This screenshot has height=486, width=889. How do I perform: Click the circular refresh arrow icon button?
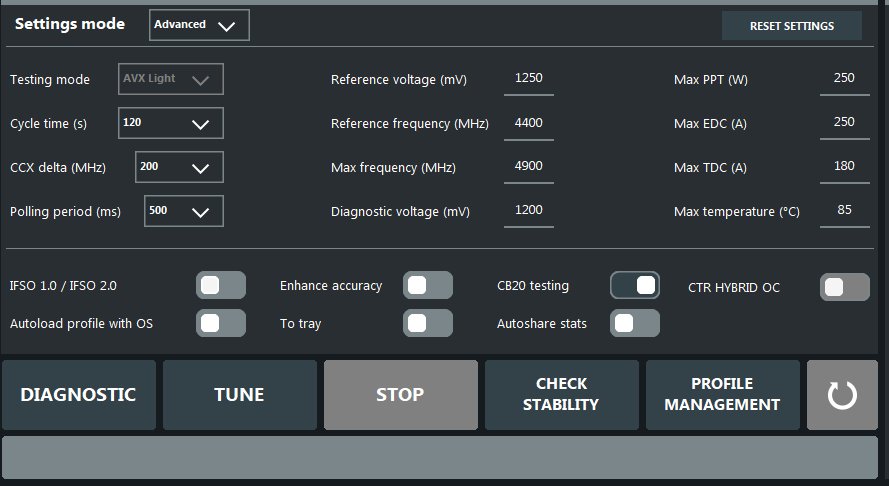click(x=842, y=395)
